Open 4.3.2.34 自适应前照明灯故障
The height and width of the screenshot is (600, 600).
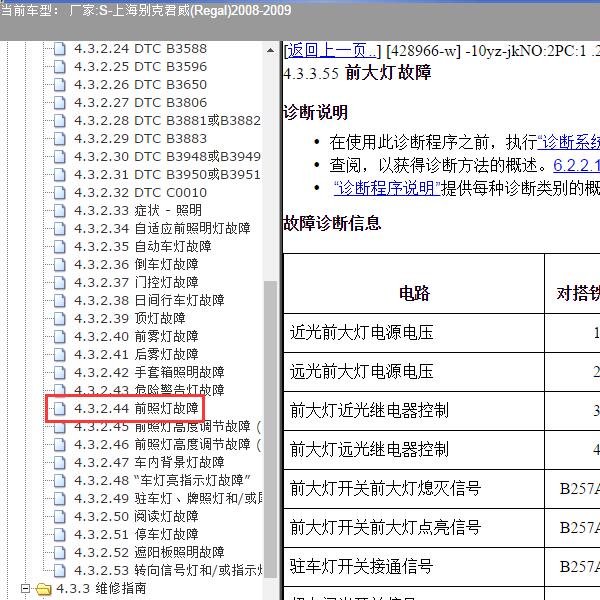coord(162,229)
